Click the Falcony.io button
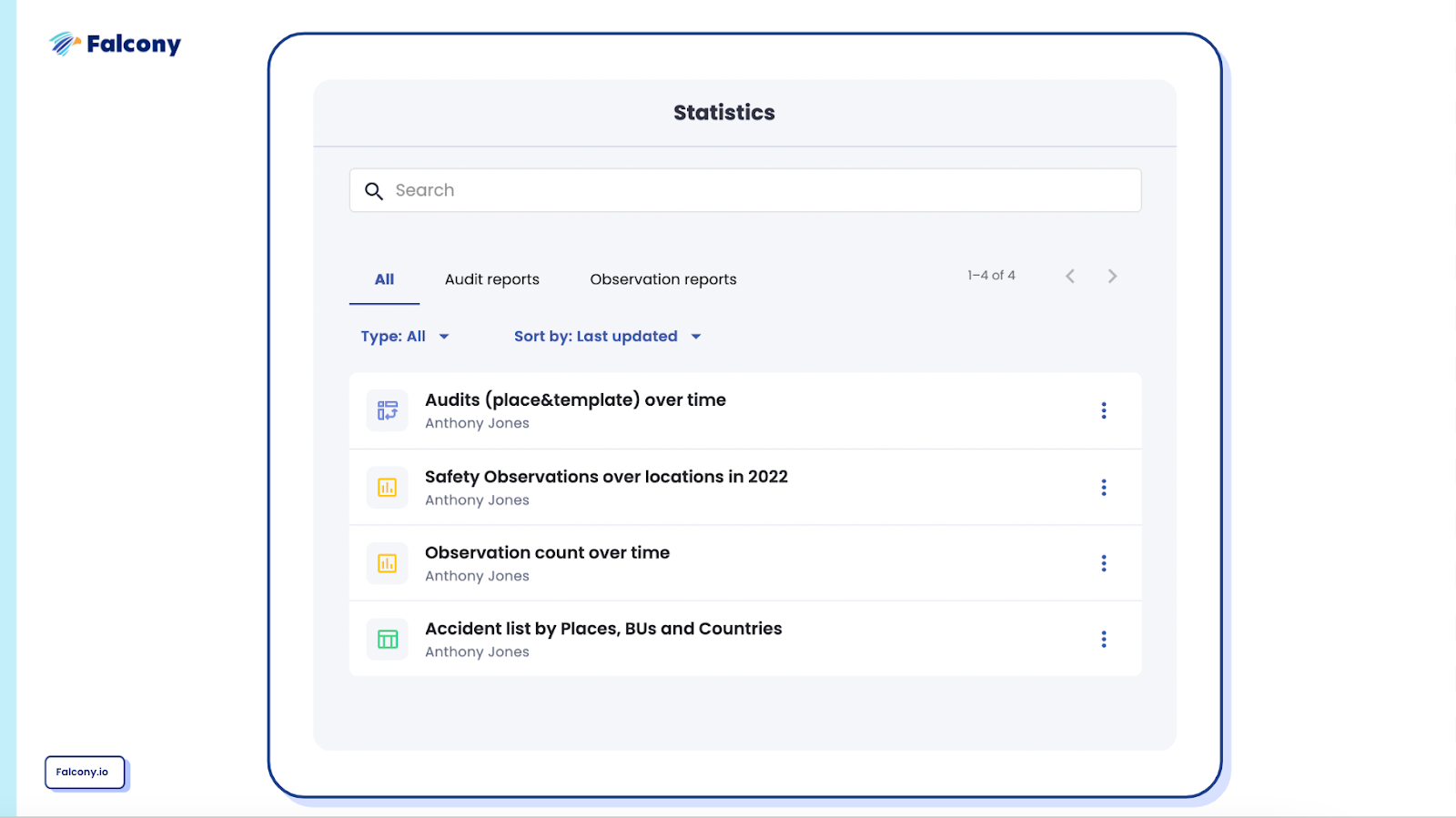 84,773
